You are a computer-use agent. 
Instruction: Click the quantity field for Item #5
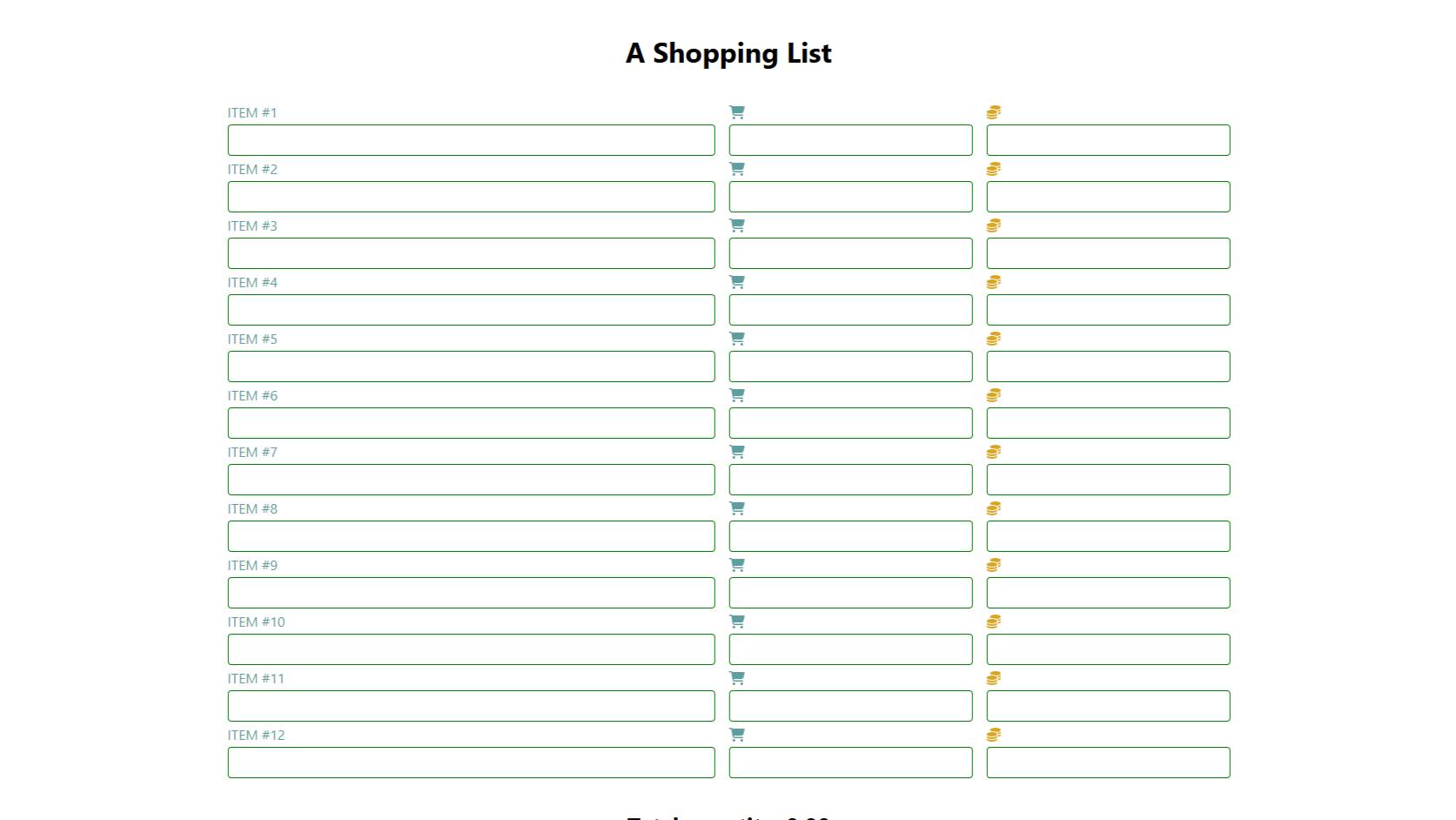pos(850,366)
